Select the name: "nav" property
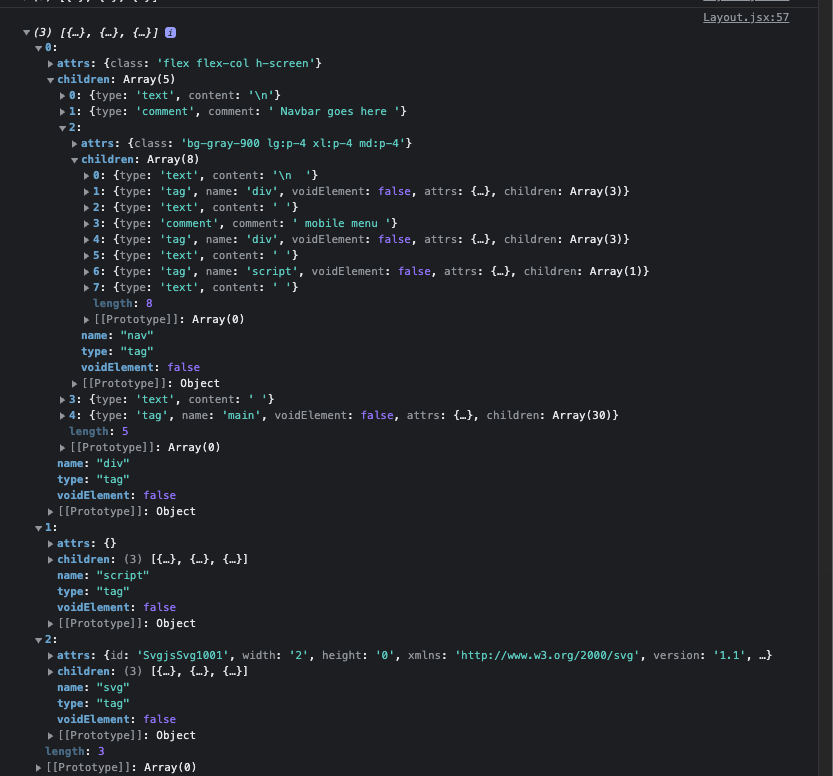 pyautogui.click(x=117, y=336)
